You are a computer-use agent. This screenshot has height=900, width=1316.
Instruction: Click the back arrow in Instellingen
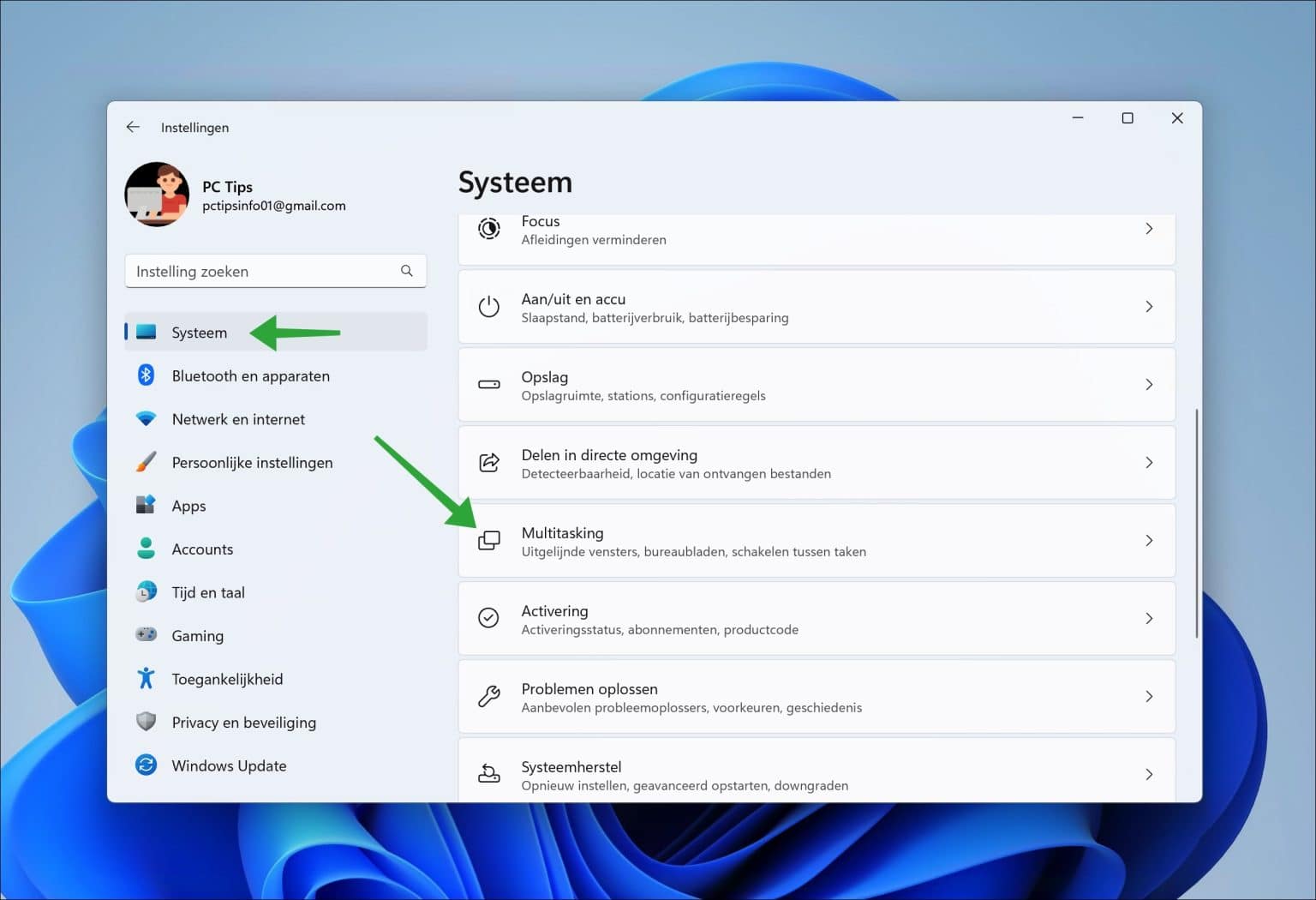[133, 127]
